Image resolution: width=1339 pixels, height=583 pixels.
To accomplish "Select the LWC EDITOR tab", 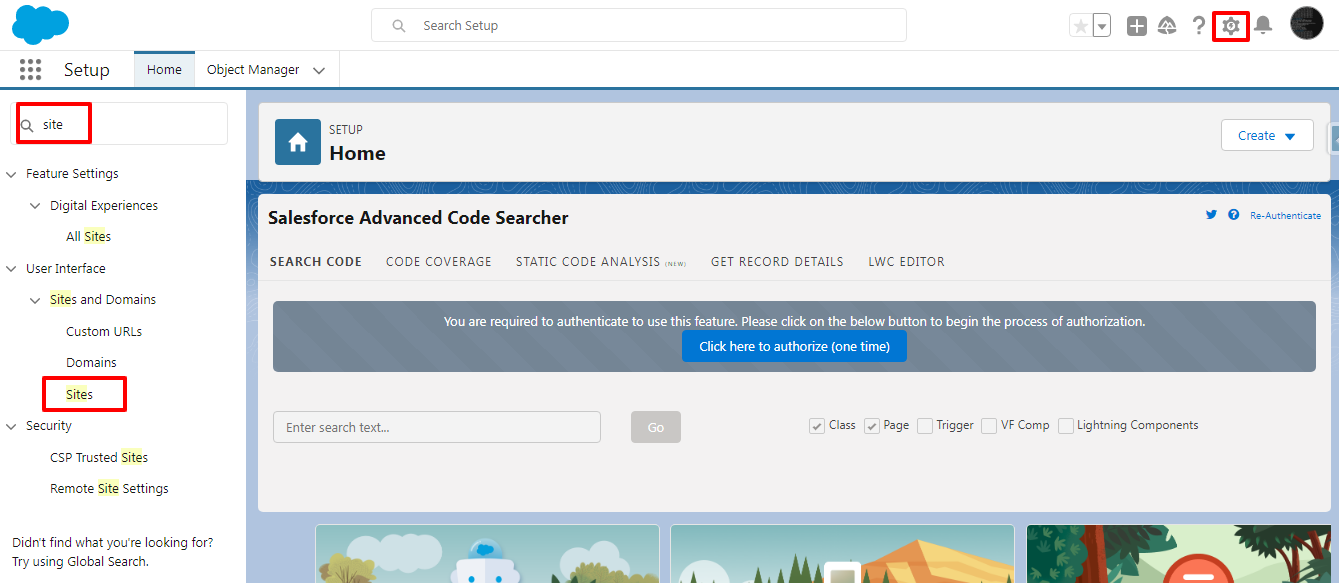I will [x=906, y=262].
